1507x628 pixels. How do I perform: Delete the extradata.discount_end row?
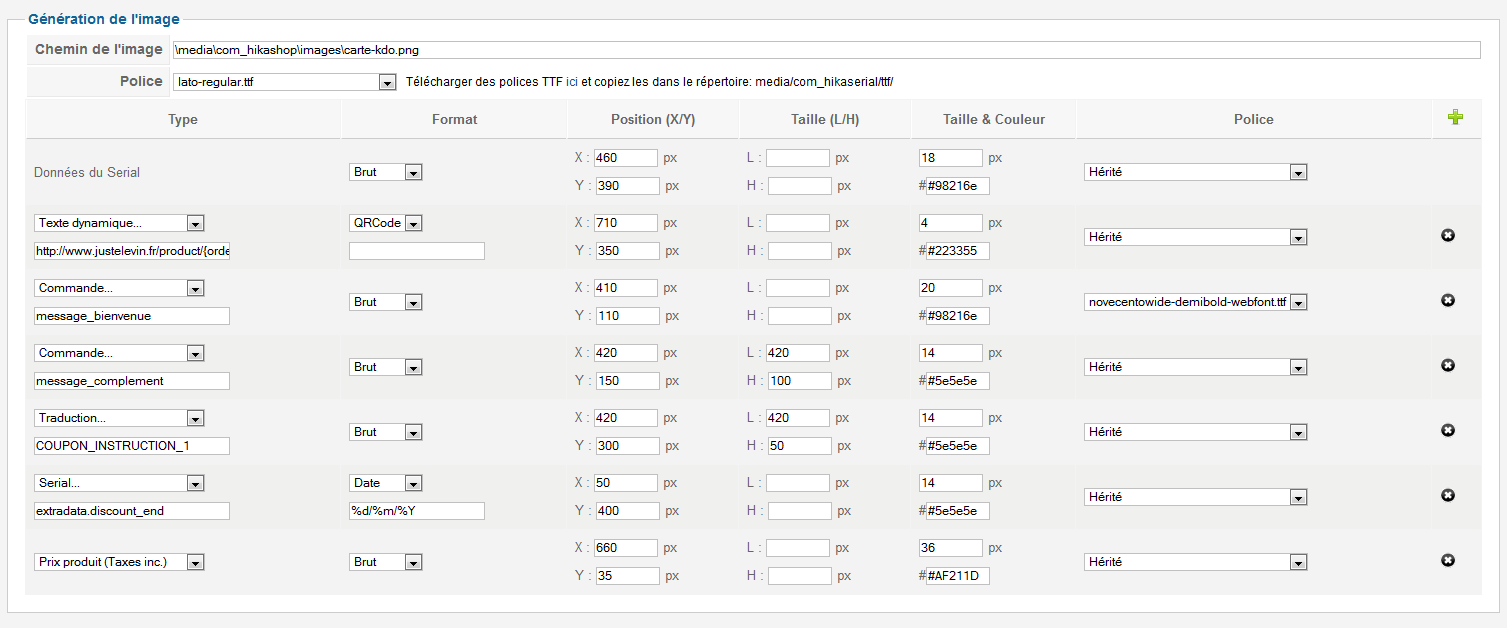(x=1447, y=495)
